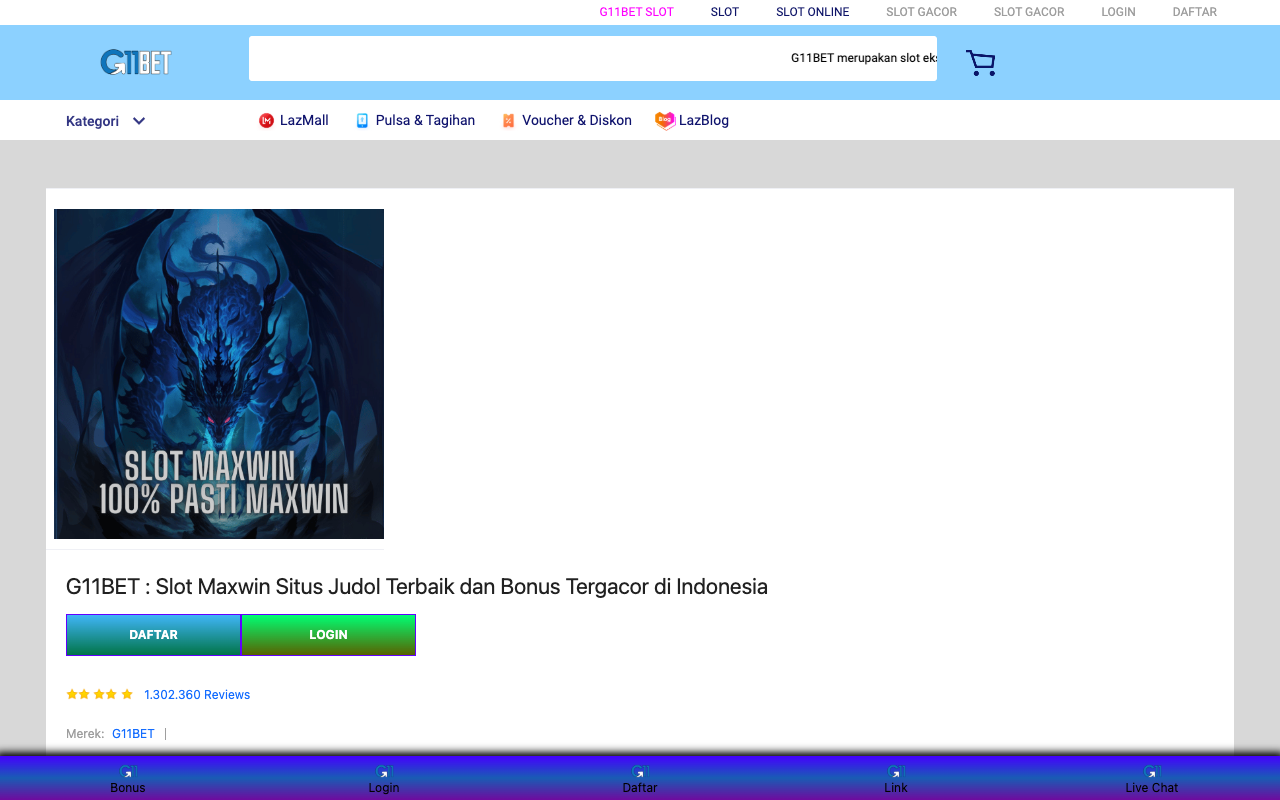Open the Voucher & Diskon ticket icon link
Screen dimensions: 1280x800
coord(508,121)
